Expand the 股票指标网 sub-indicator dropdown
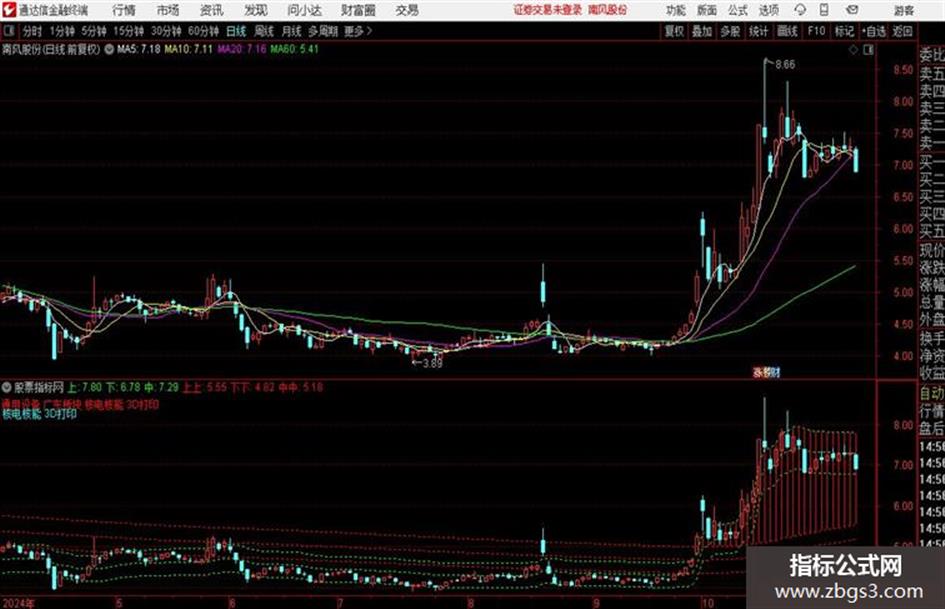 7,387
